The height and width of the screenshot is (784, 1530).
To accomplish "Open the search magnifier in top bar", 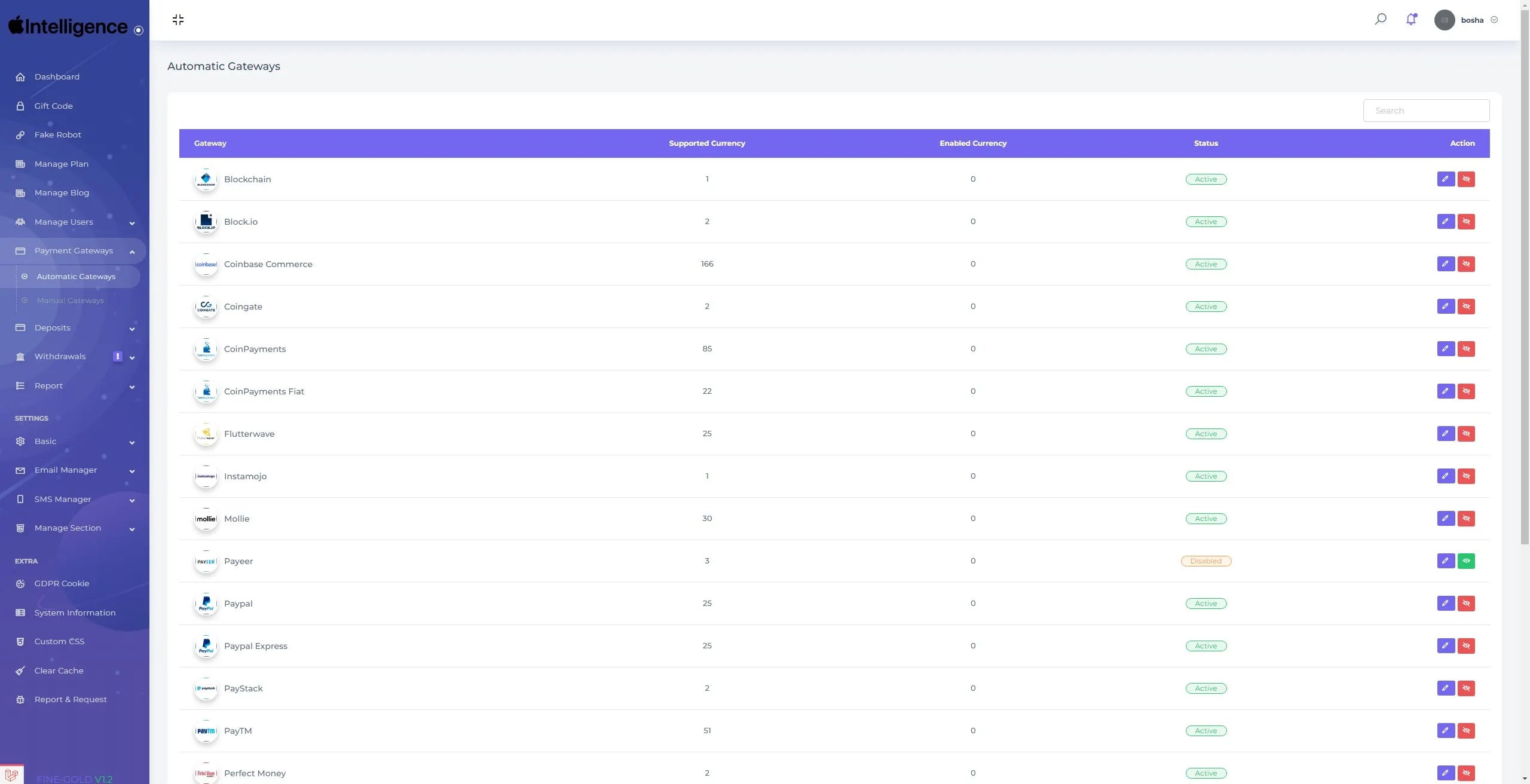I will pos(1381,19).
